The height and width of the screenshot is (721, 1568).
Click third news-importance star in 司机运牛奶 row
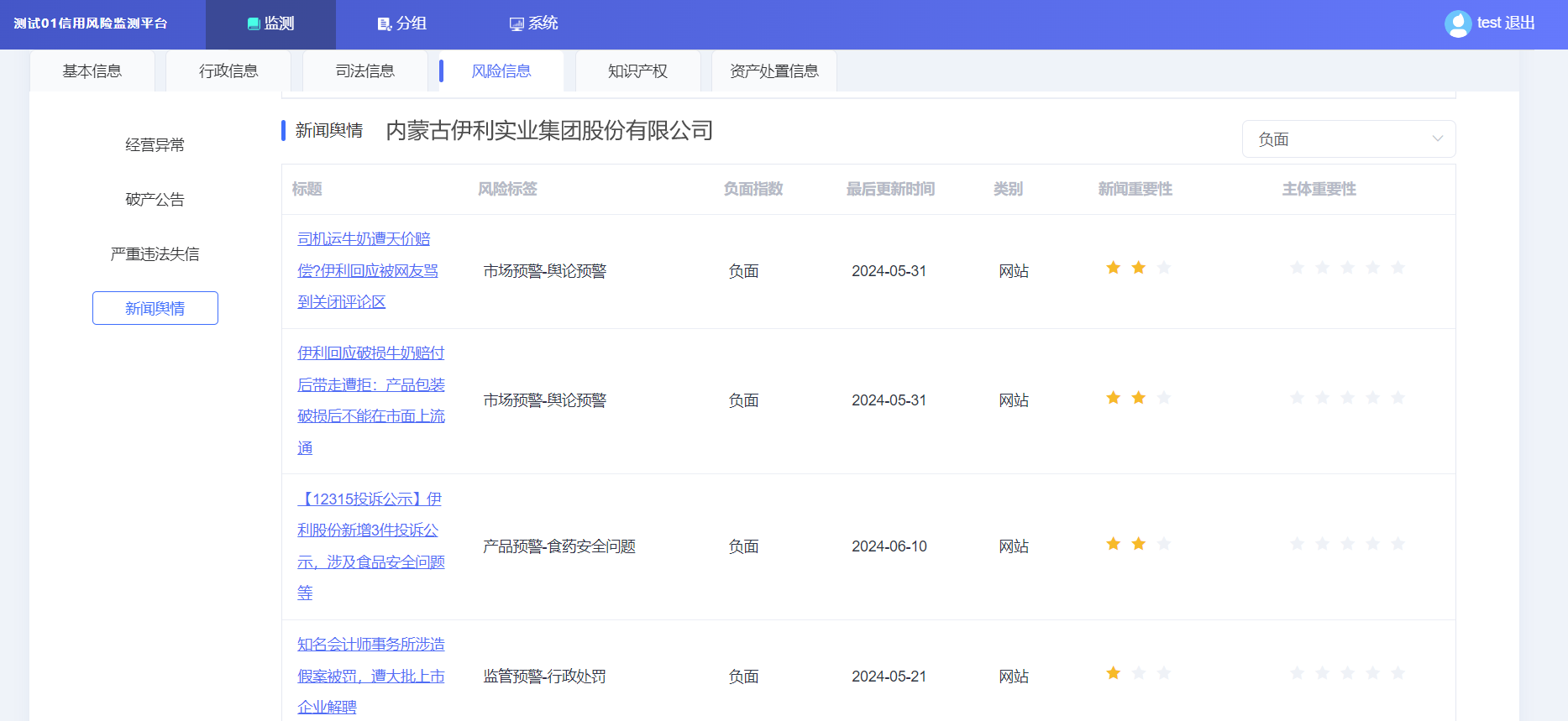point(1164,268)
